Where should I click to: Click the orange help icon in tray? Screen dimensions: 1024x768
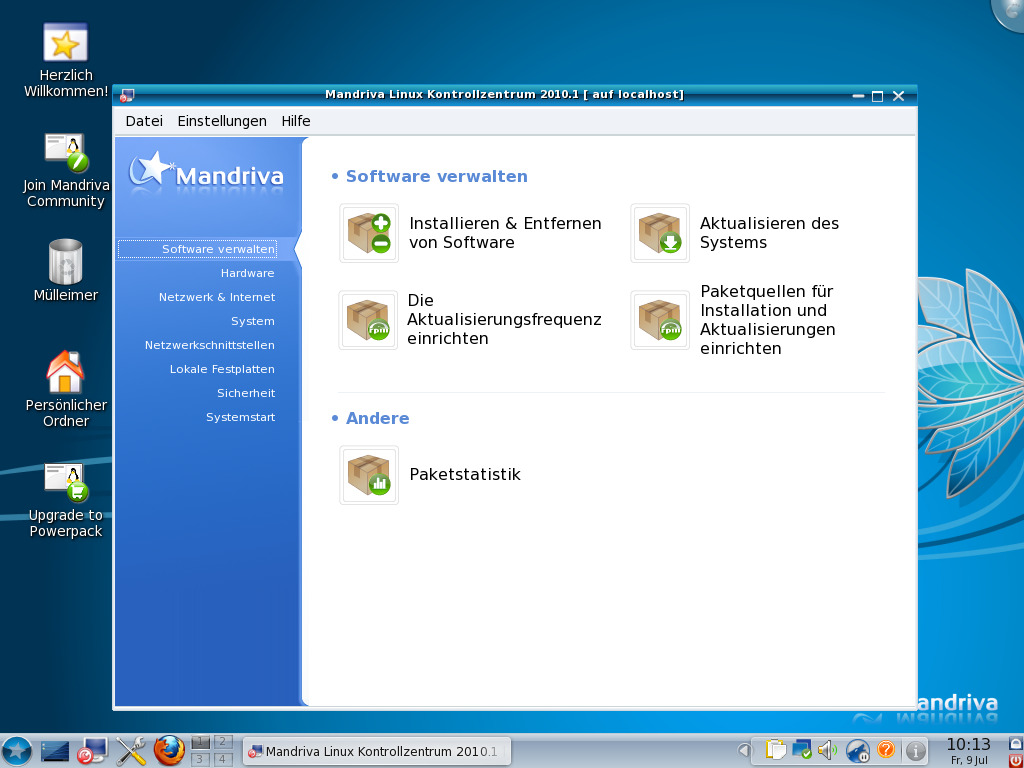(886, 749)
